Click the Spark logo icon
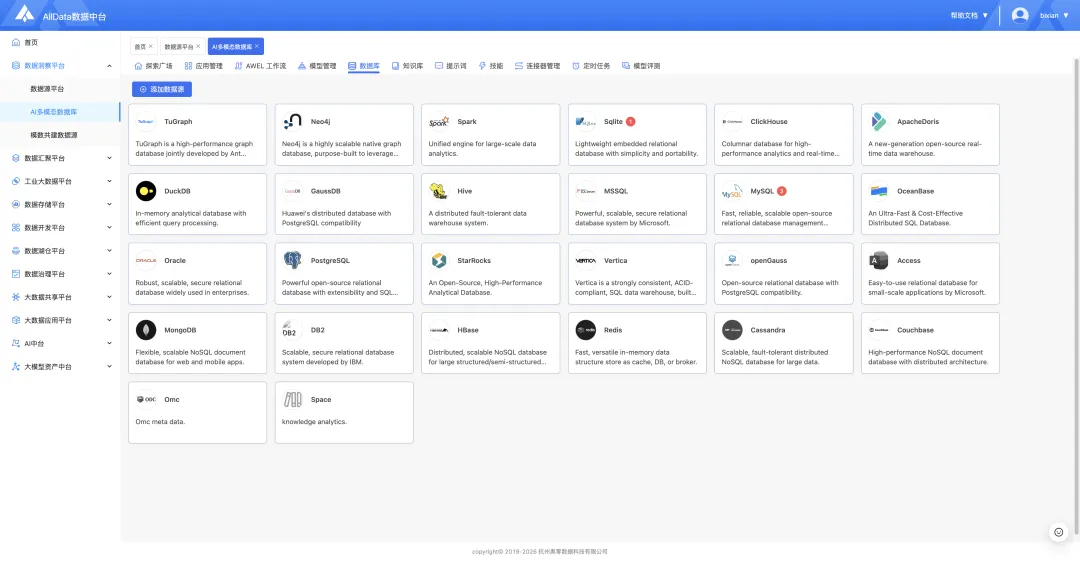 pos(439,121)
